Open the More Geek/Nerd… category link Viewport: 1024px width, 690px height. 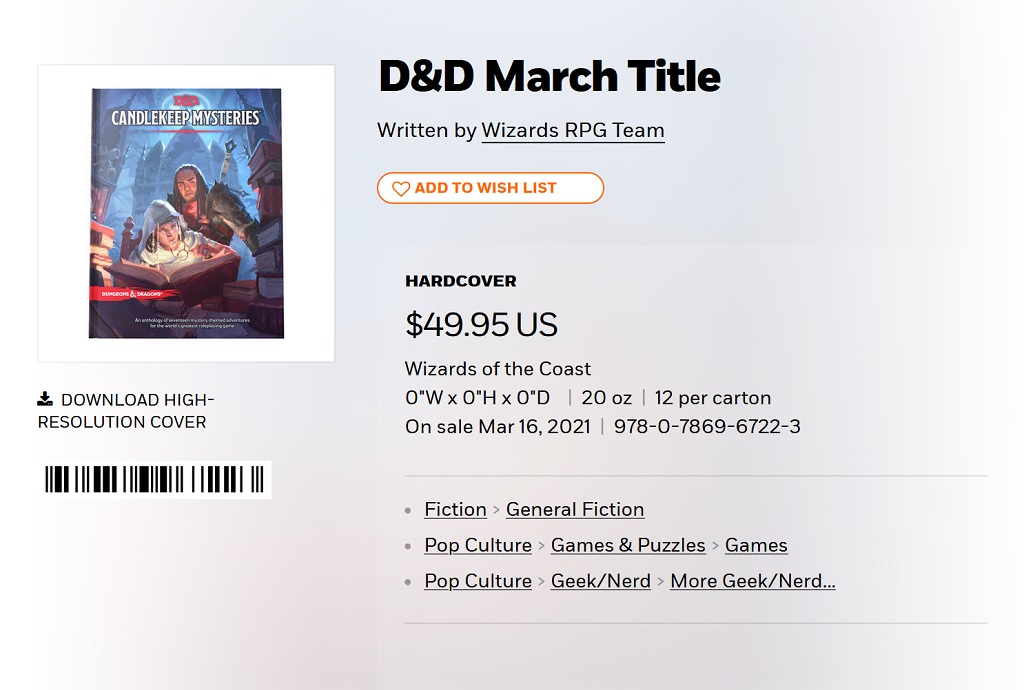[753, 581]
